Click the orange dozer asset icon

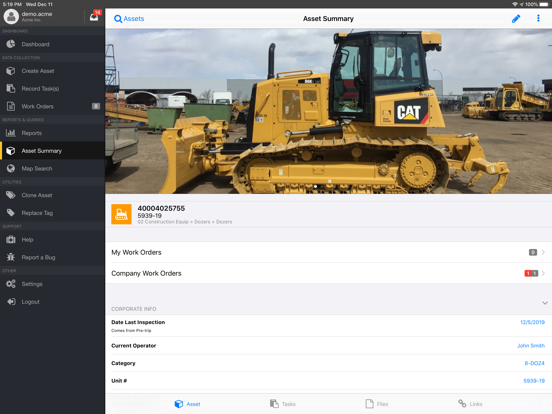[x=121, y=214]
